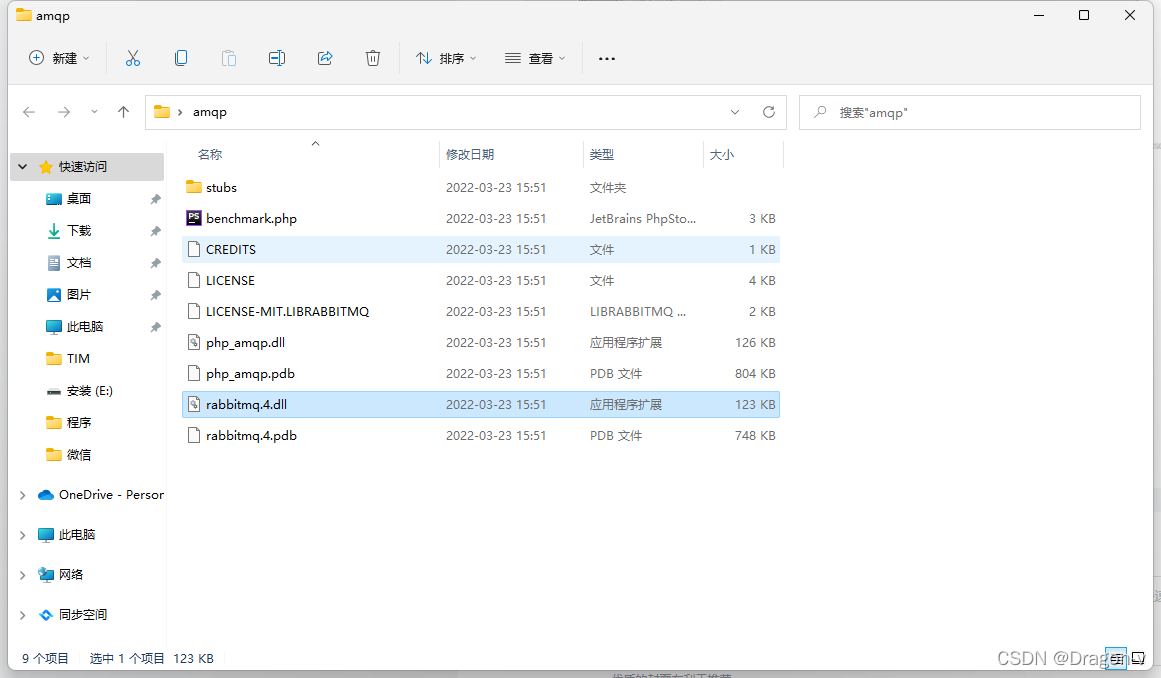The height and width of the screenshot is (678, 1161).
Task: Go up one directory level
Action: tap(124, 112)
